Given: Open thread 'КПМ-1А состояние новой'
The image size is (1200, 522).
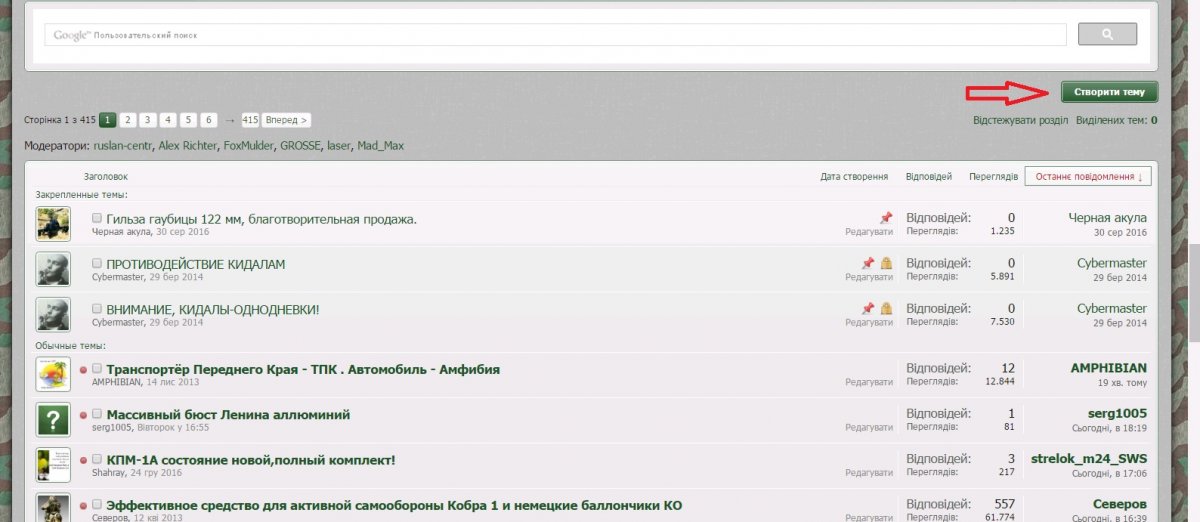Looking at the screenshot, I should pos(251,460).
